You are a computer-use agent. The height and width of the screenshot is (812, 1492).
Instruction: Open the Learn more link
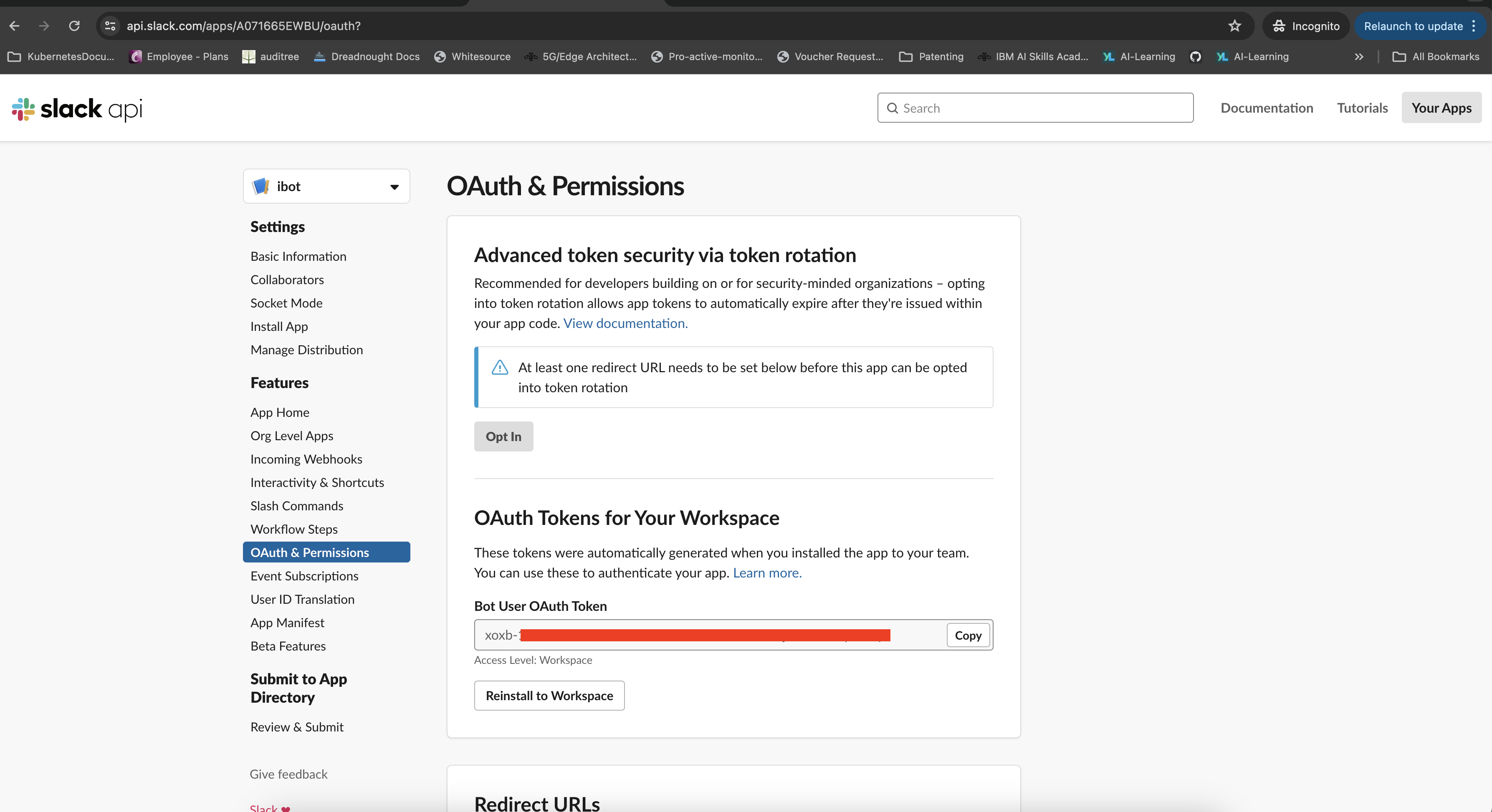(767, 573)
